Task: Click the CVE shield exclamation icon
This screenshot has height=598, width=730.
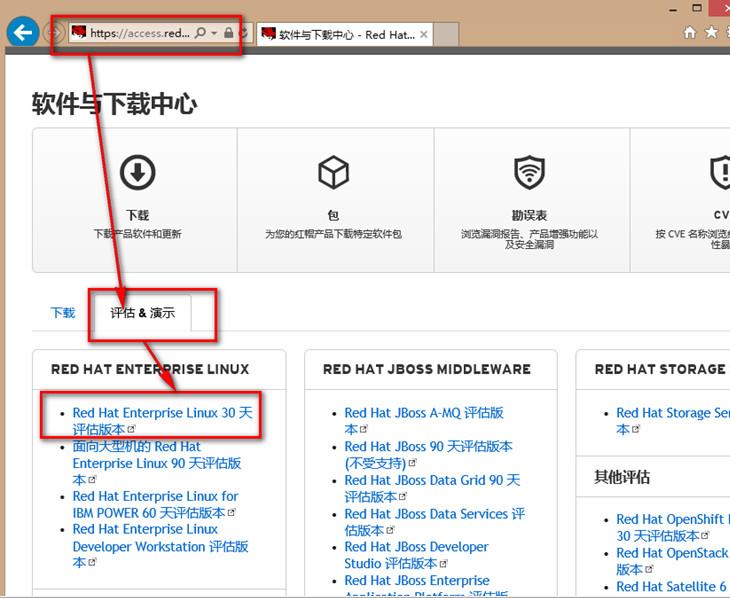Action: click(721, 172)
